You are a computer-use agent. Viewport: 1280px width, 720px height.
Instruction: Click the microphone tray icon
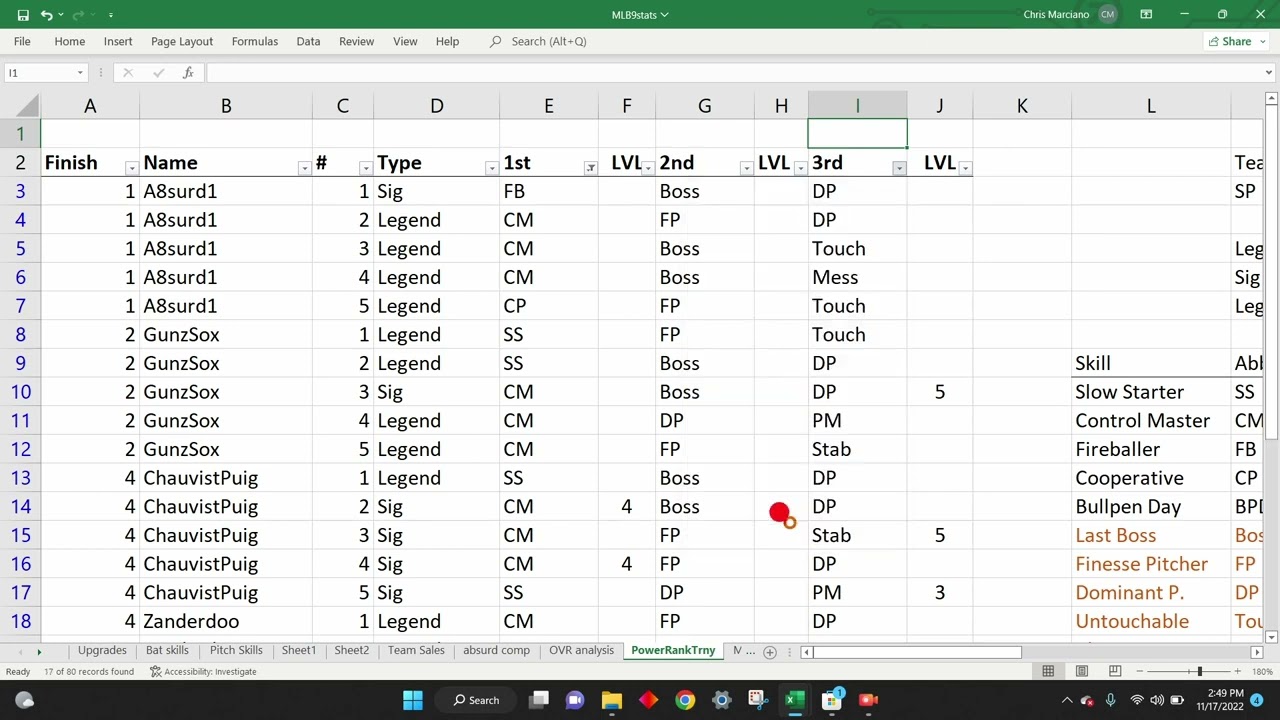(x=1110, y=700)
